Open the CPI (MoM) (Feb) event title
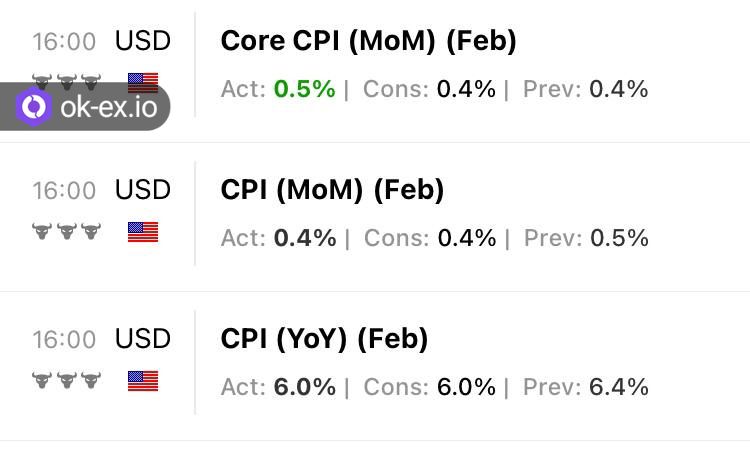The height and width of the screenshot is (449, 750). 332,190
